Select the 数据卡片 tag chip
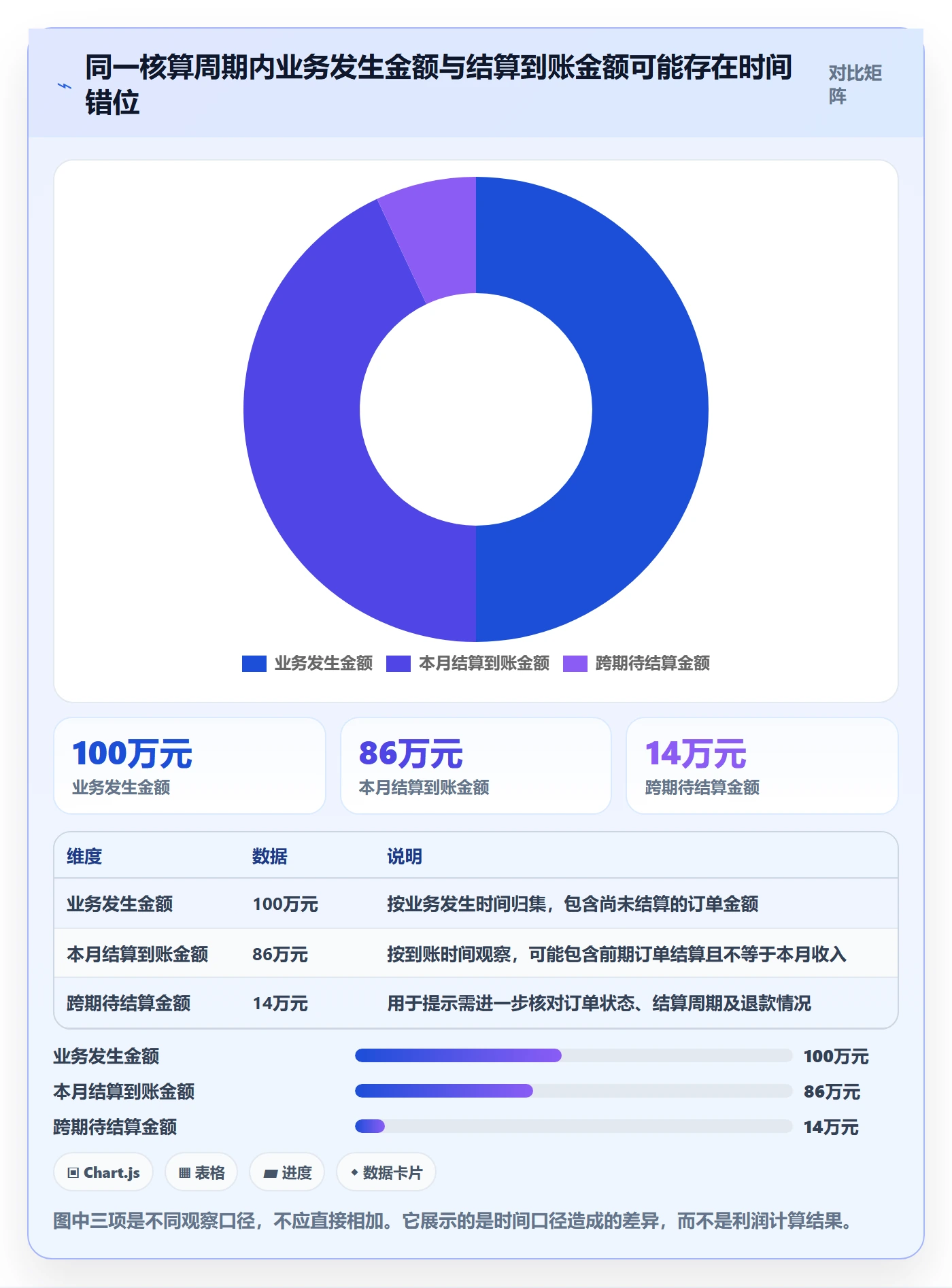This screenshot has width=952, height=1288. click(x=386, y=1172)
